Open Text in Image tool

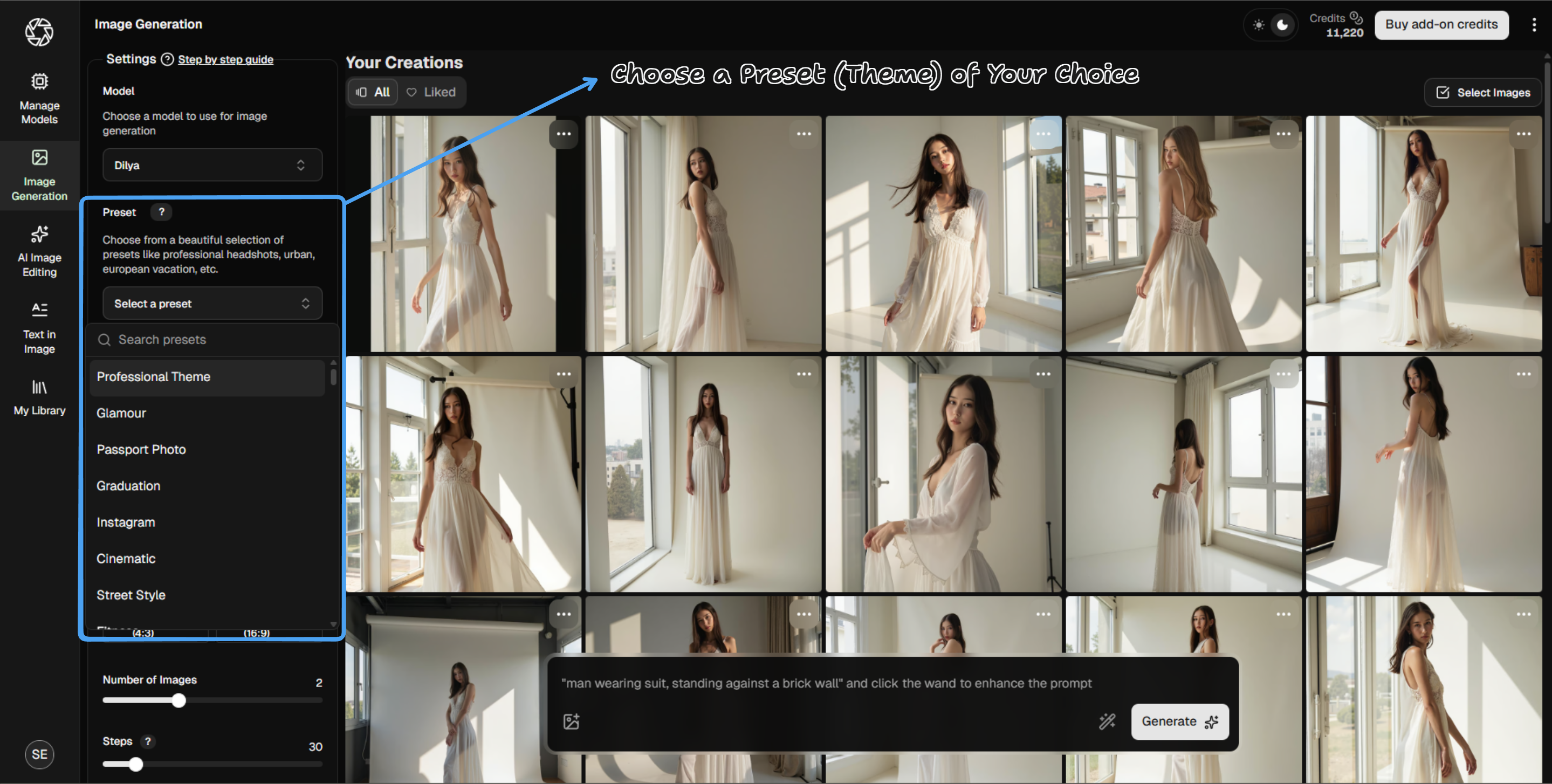click(x=39, y=328)
